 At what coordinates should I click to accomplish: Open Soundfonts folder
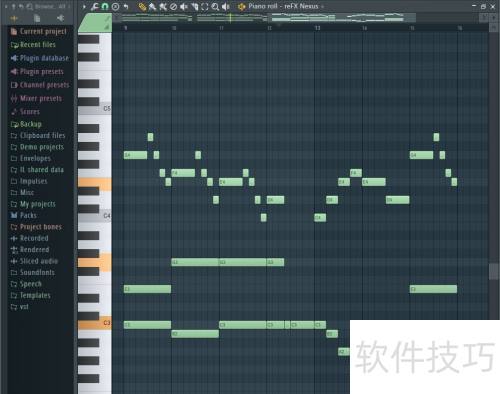pyautogui.click(x=33, y=273)
